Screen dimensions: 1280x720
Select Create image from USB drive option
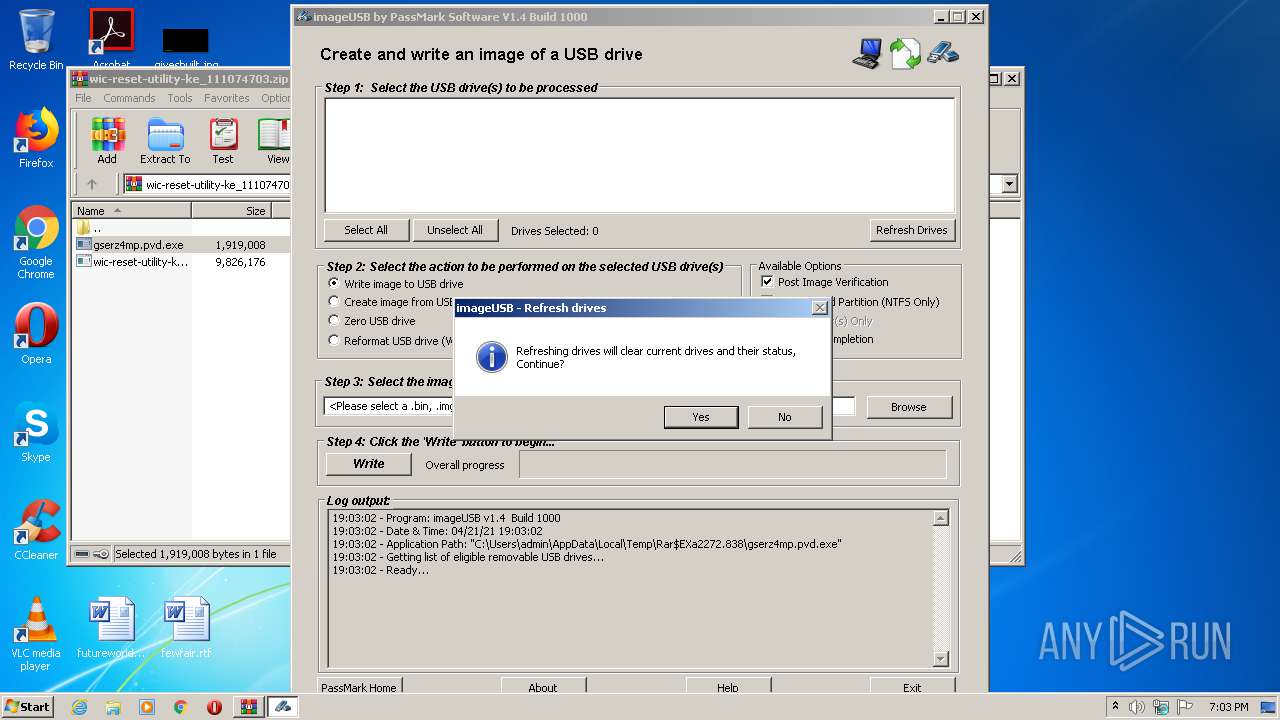pos(392,302)
